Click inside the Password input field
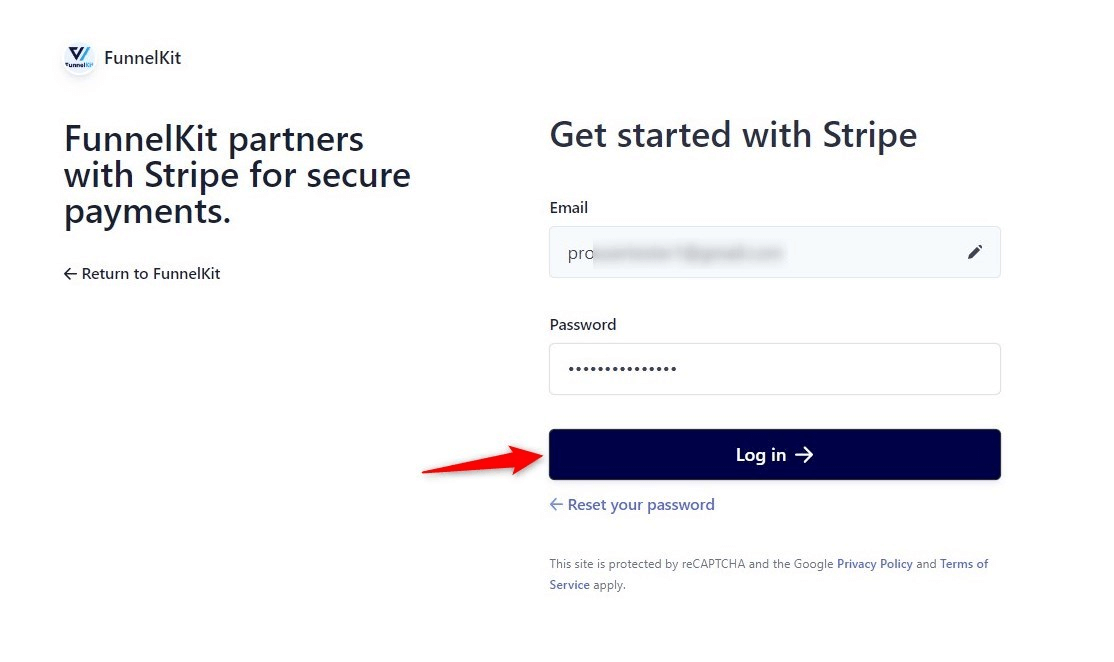Screen dimensions: 1114x662 click(x=775, y=369)
